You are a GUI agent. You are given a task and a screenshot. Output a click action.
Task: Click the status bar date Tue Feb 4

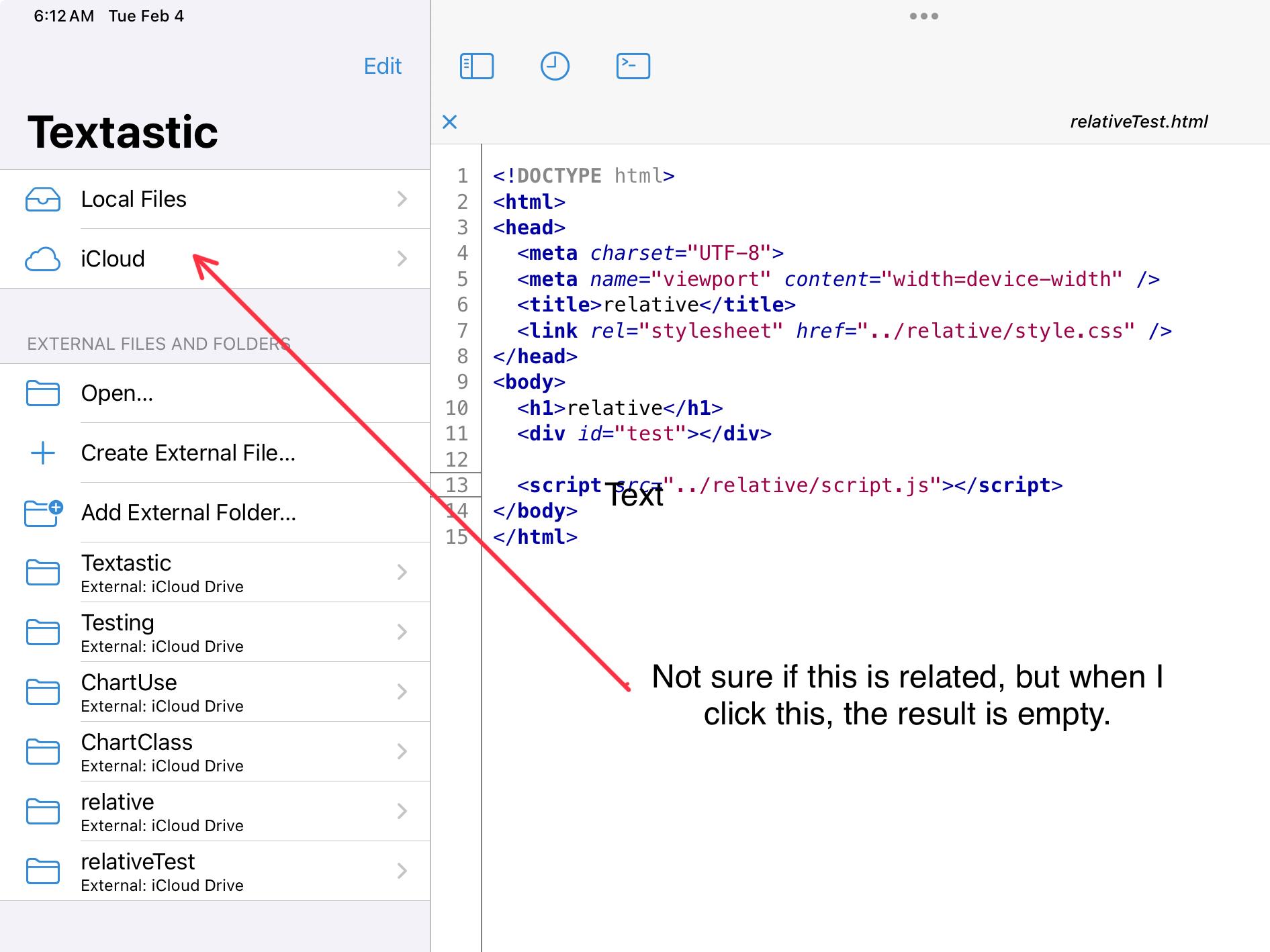coord(146,16)
